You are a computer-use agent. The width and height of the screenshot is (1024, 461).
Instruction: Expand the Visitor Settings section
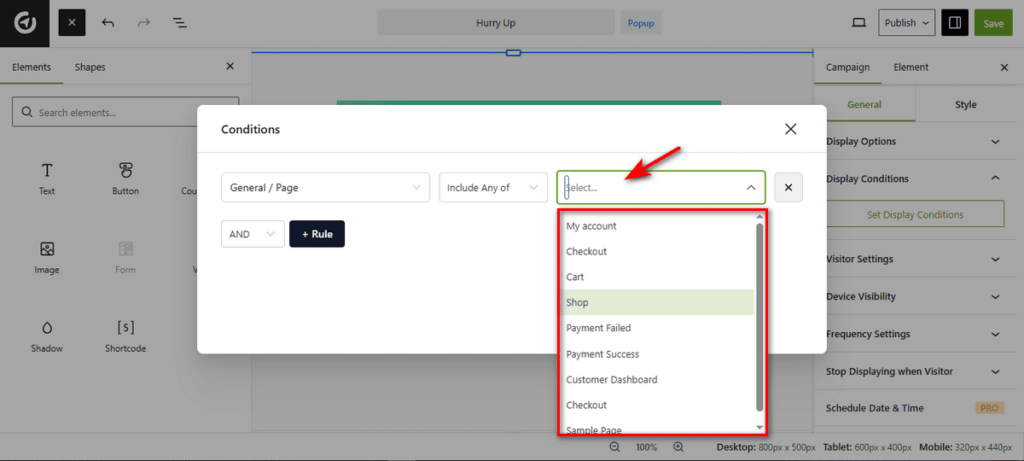(x=914, y=259)
